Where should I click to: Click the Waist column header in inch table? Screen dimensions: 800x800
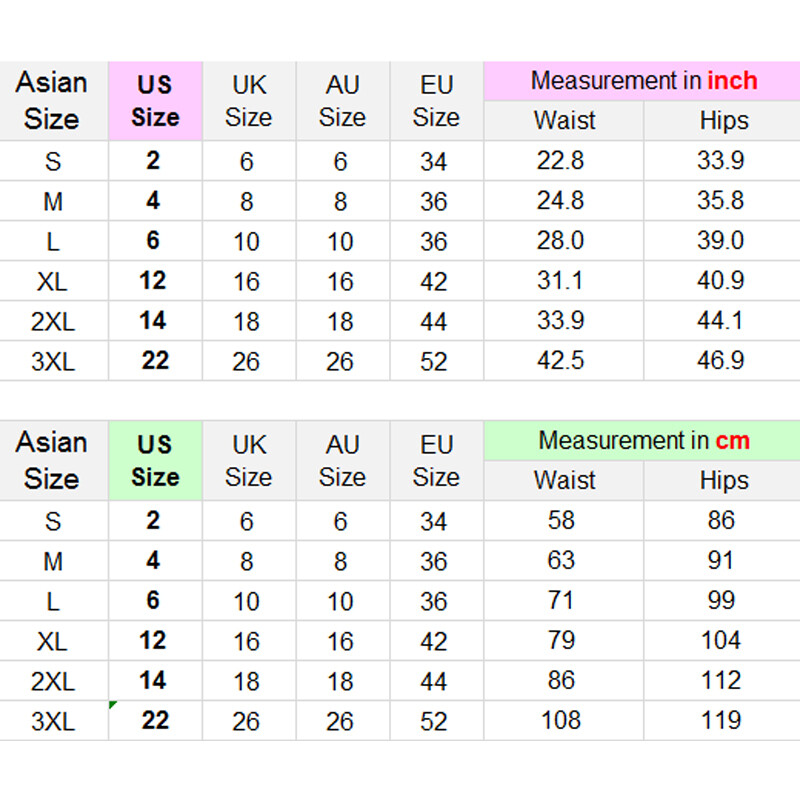pos(564,121)
